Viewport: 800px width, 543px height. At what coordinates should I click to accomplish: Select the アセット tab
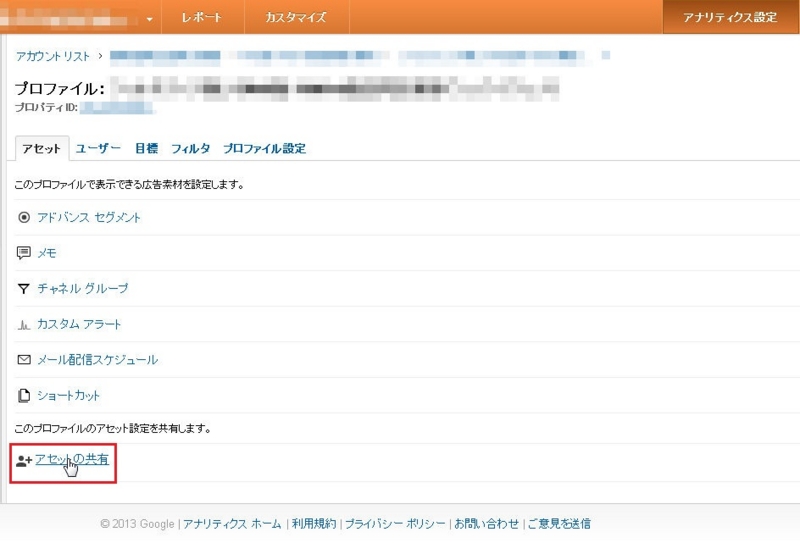pos(41,149)
